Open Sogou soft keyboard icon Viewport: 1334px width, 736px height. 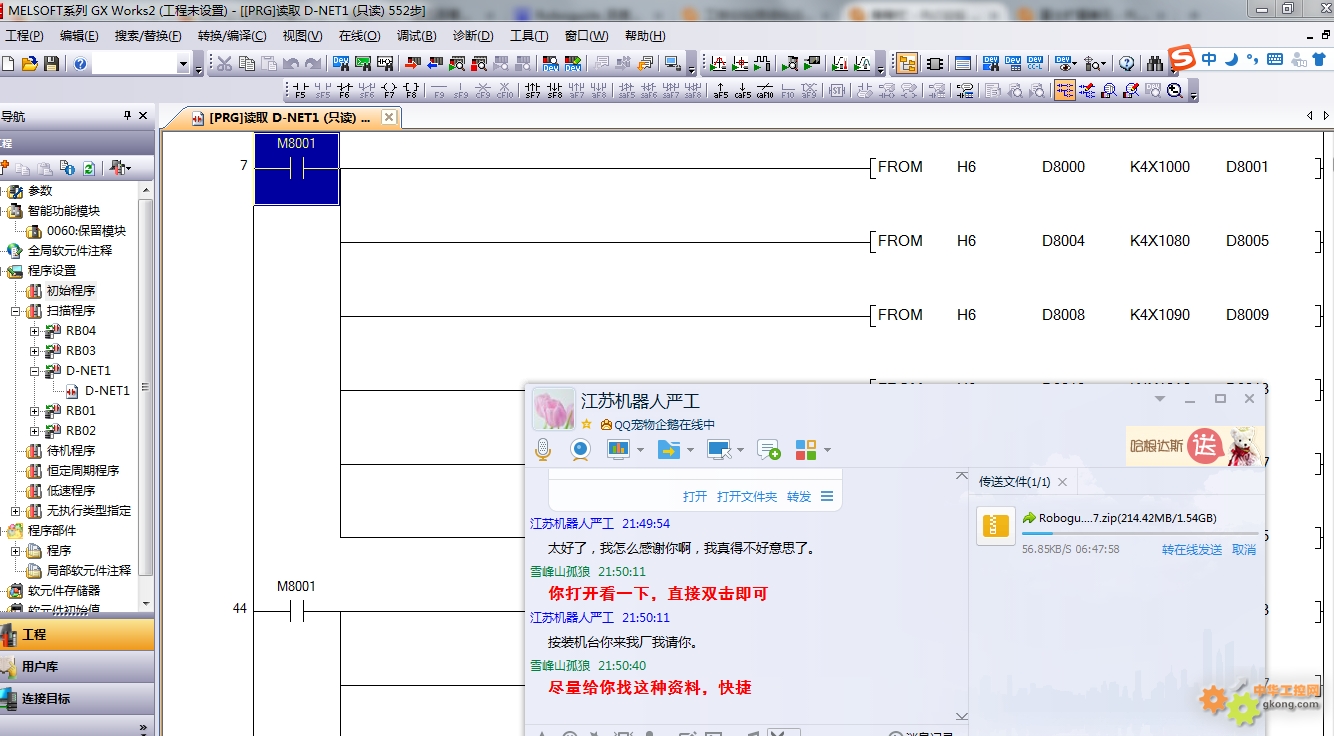point(1275,59)
